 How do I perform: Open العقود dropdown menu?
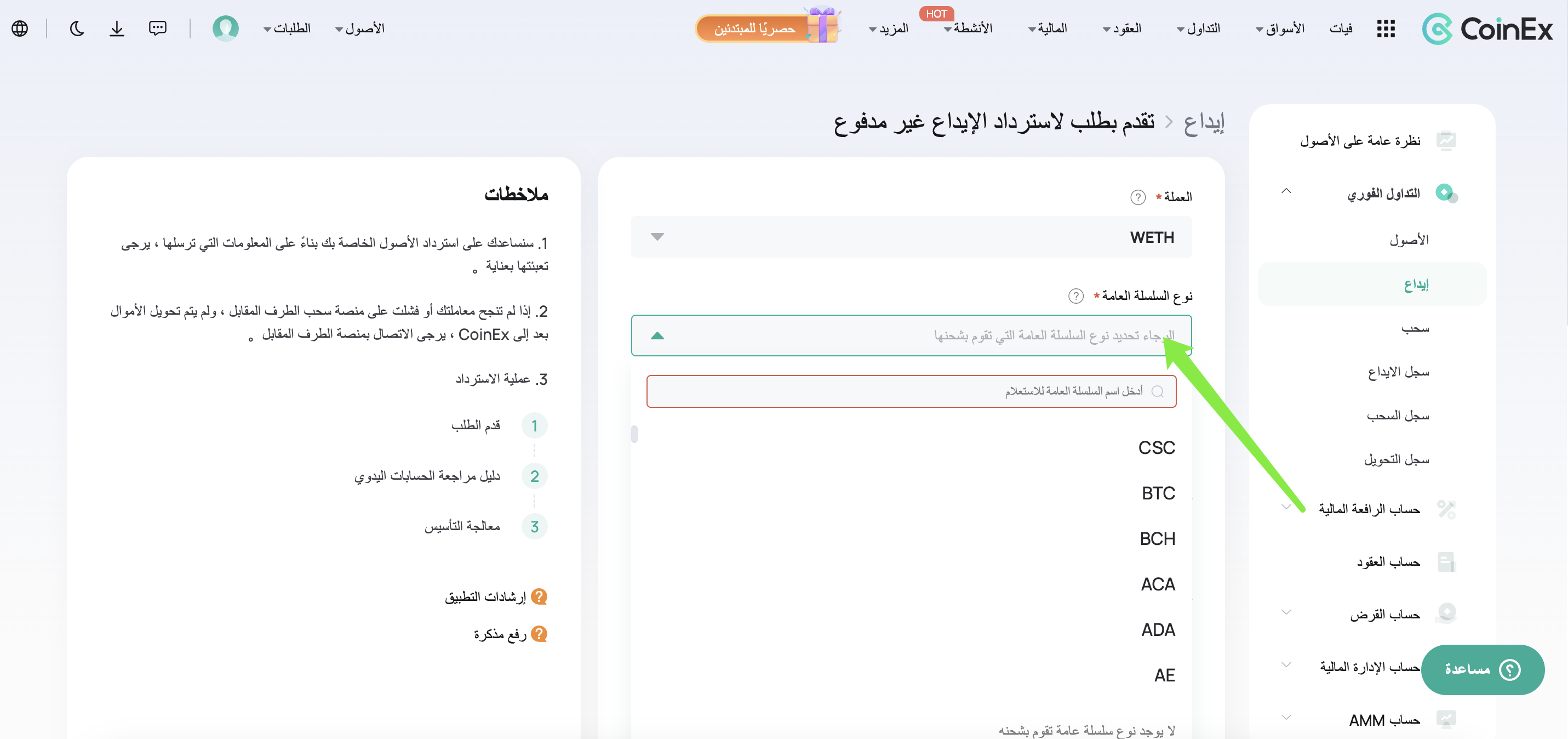tap(1122, 29)
